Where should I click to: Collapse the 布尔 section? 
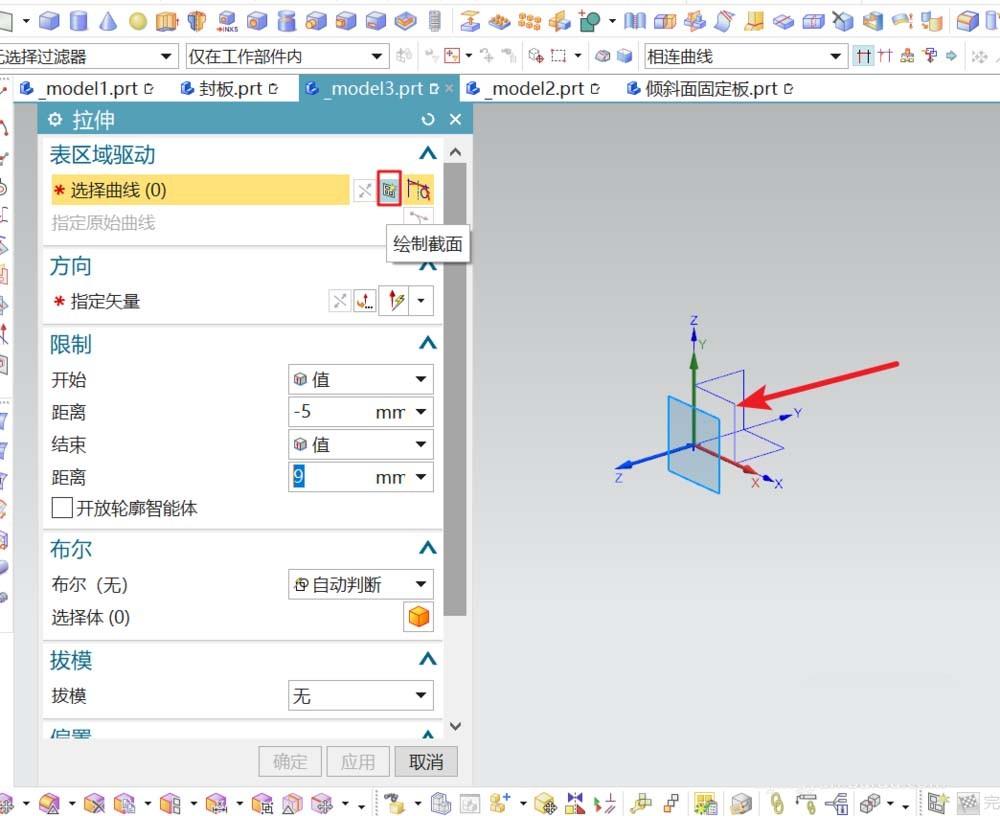tap(428, 548)
